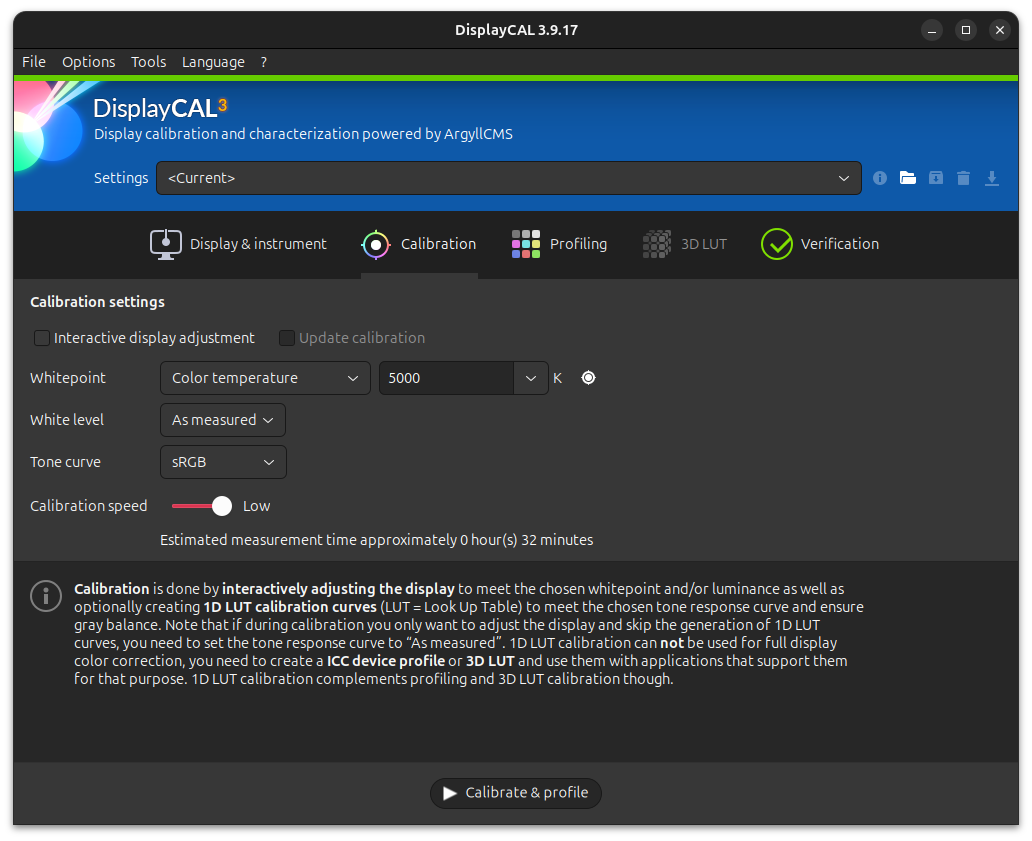Click the Profiling color grid icon

click(526, 244)
